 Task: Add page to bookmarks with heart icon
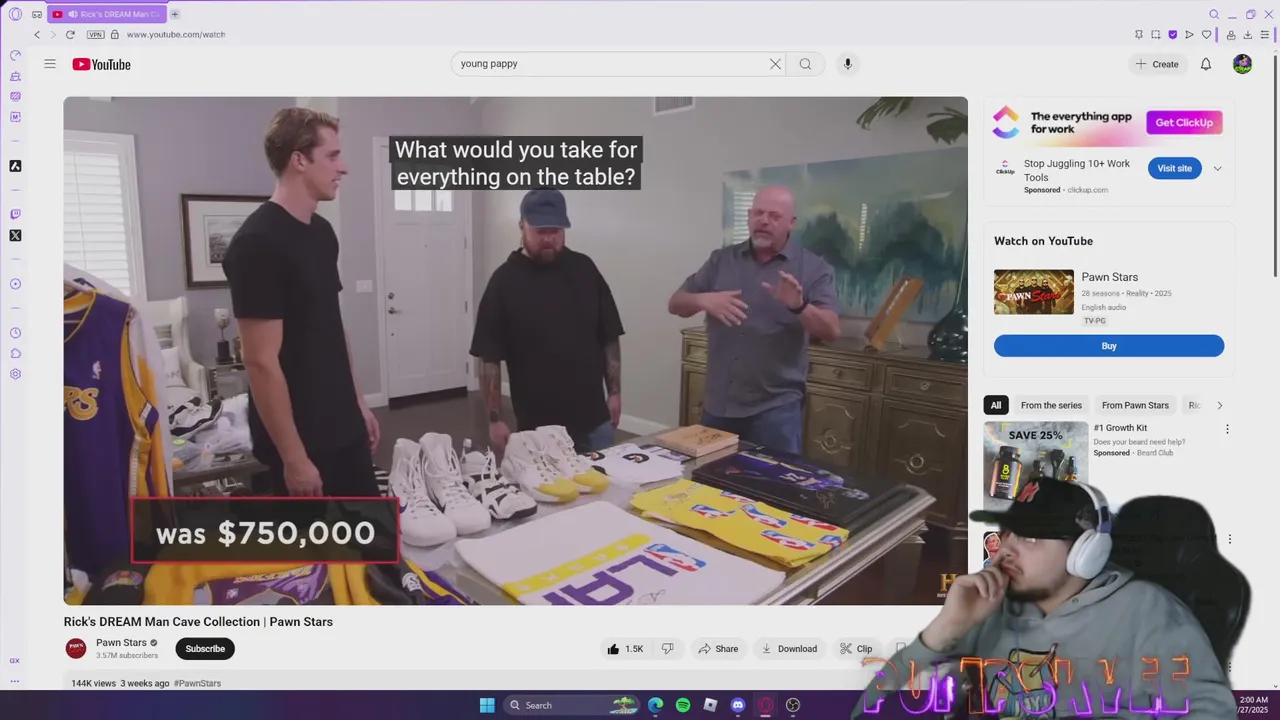click(1206, 34)
